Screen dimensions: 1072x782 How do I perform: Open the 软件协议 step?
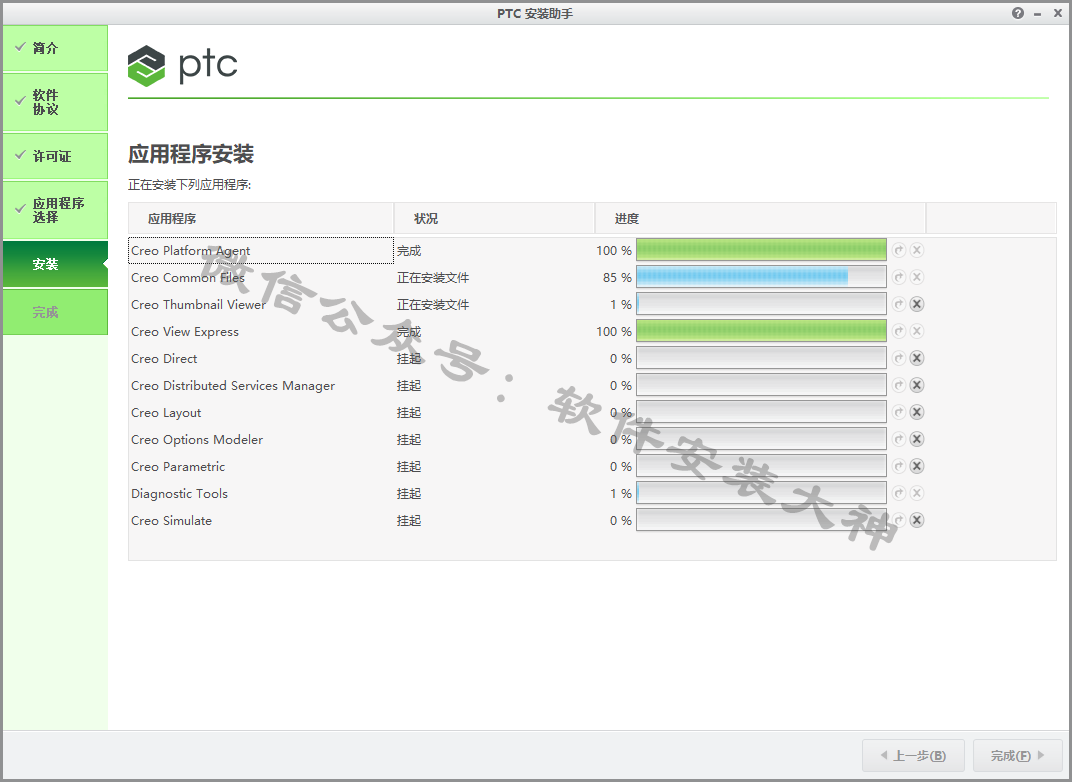pyautogui.click(x=55, y=102)
